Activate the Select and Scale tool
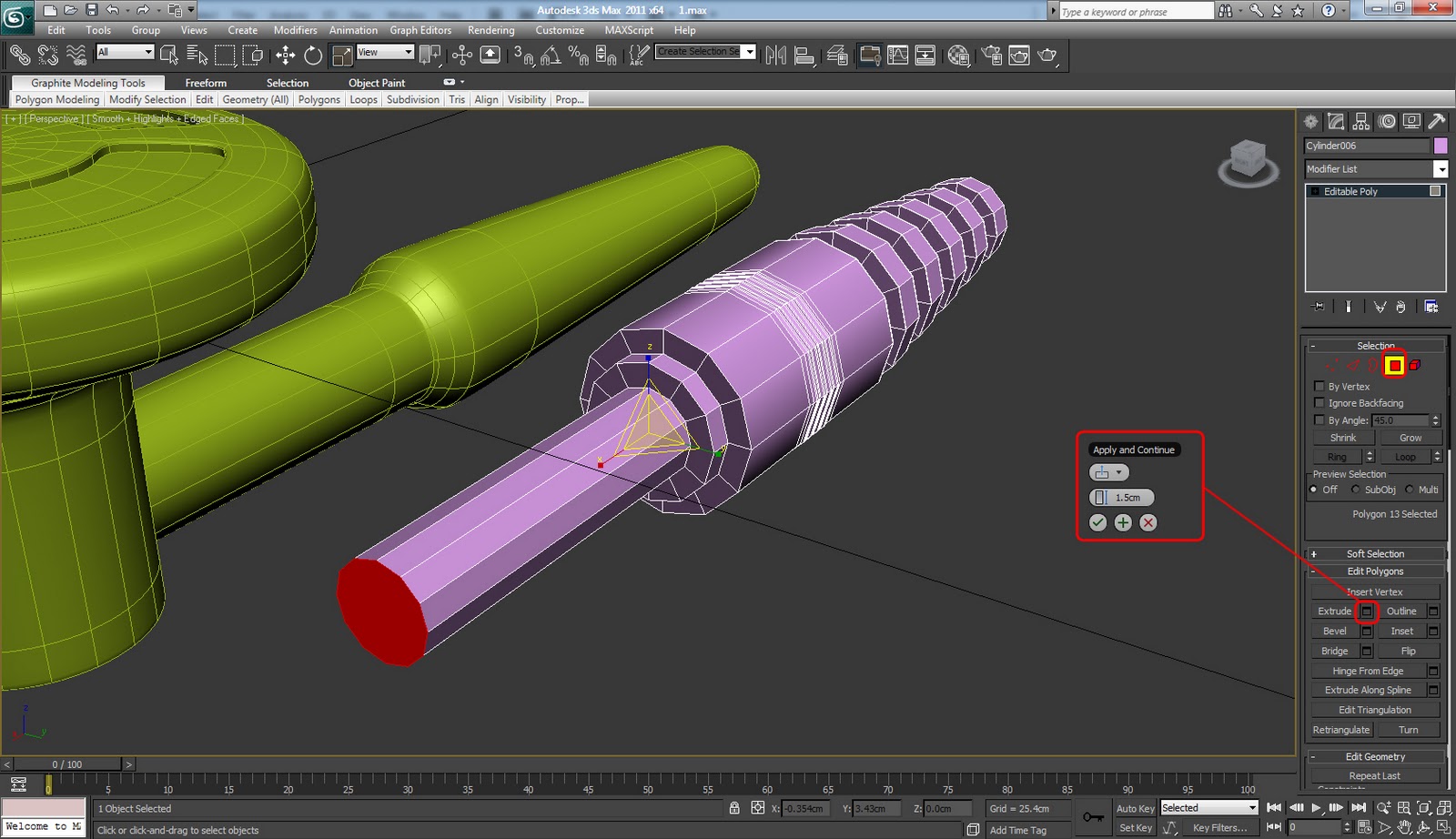 click(342, 56)
